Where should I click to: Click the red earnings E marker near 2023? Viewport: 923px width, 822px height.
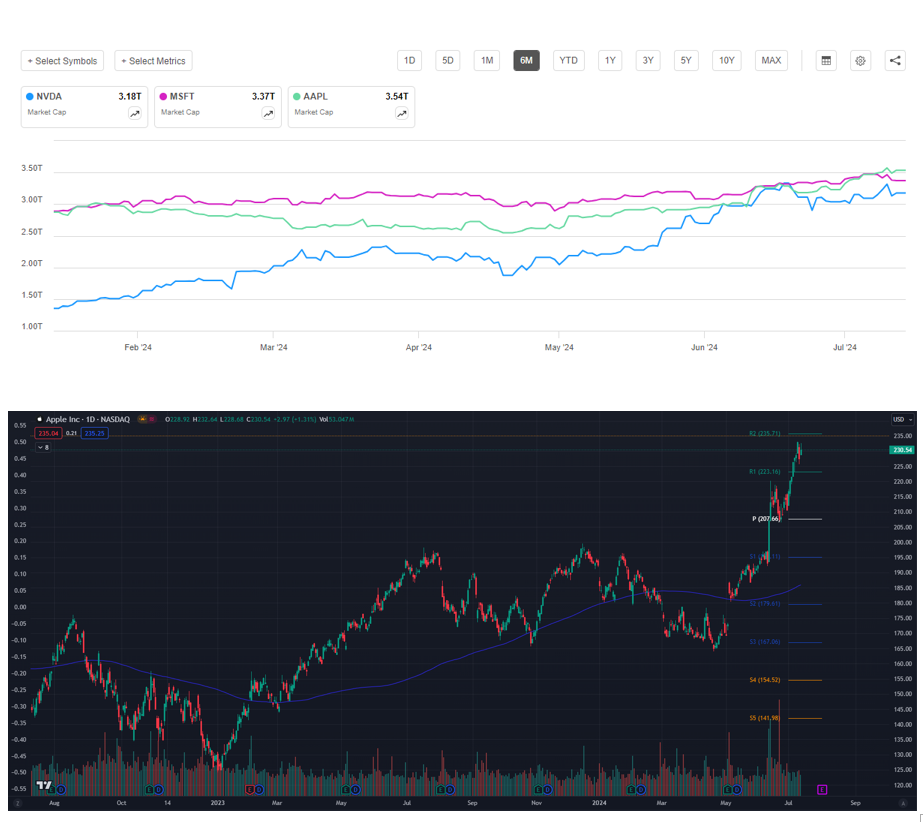[x=250, y=790]
